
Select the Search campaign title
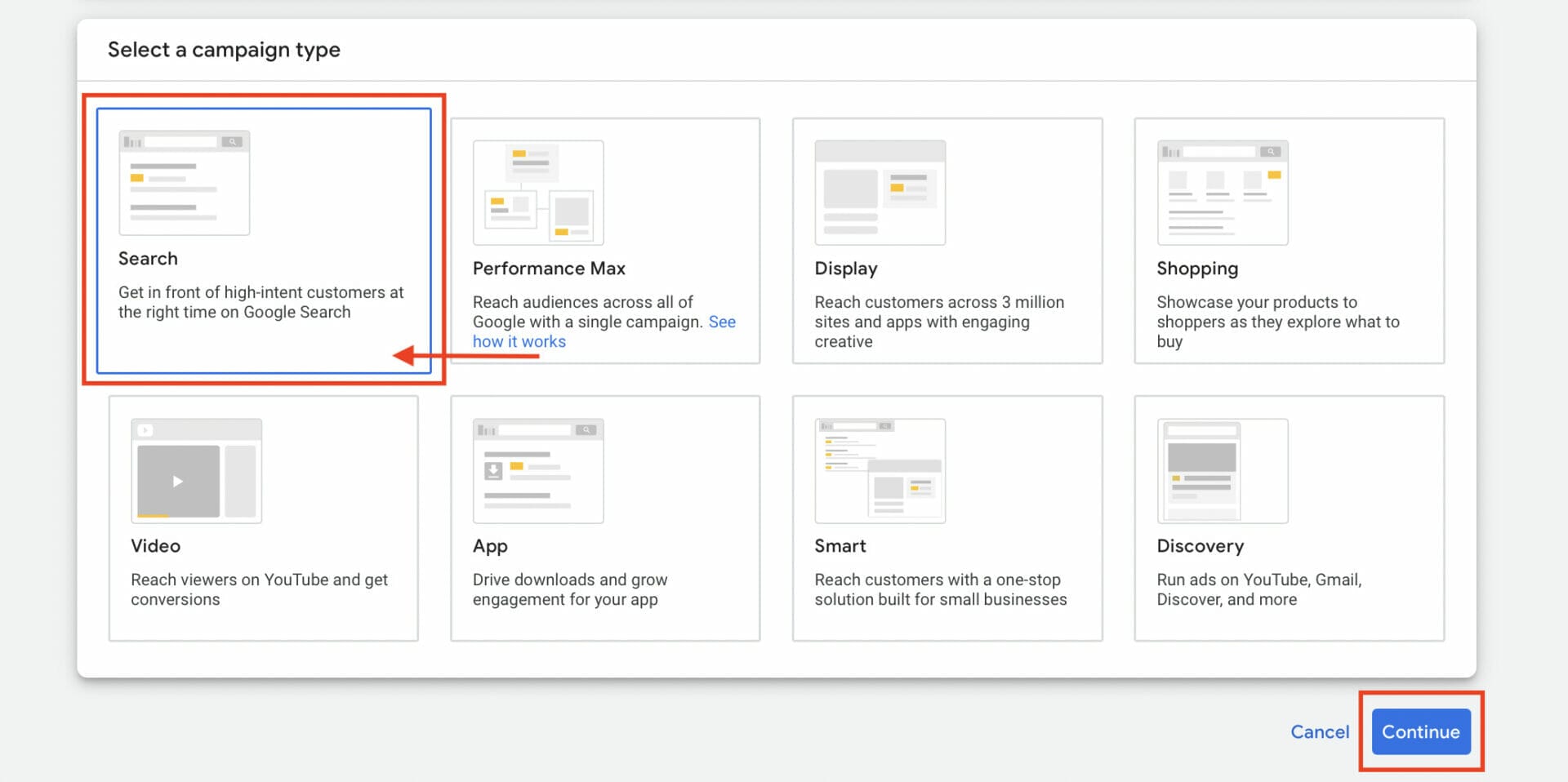(148, 259)
